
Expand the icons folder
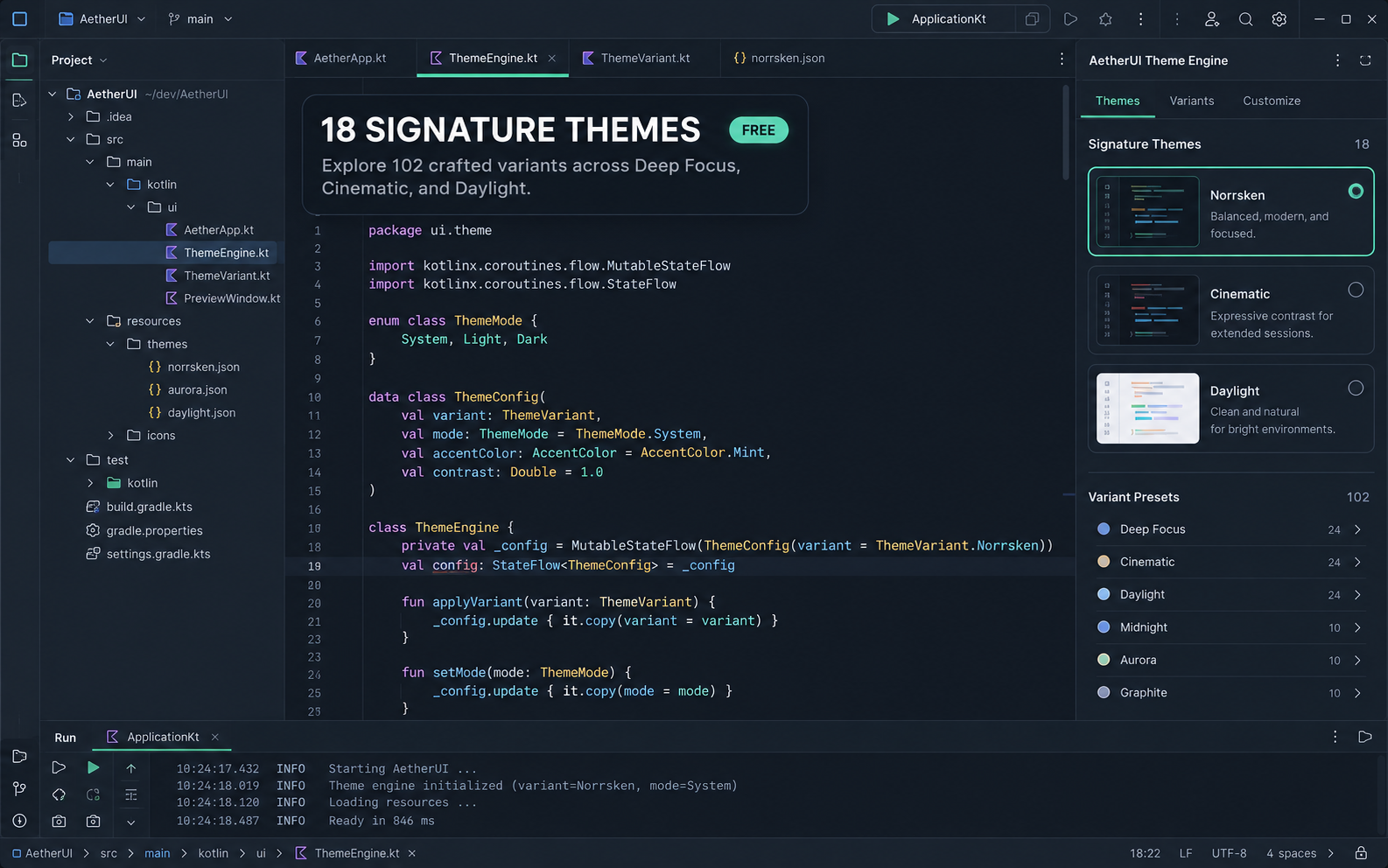(111, 435)
